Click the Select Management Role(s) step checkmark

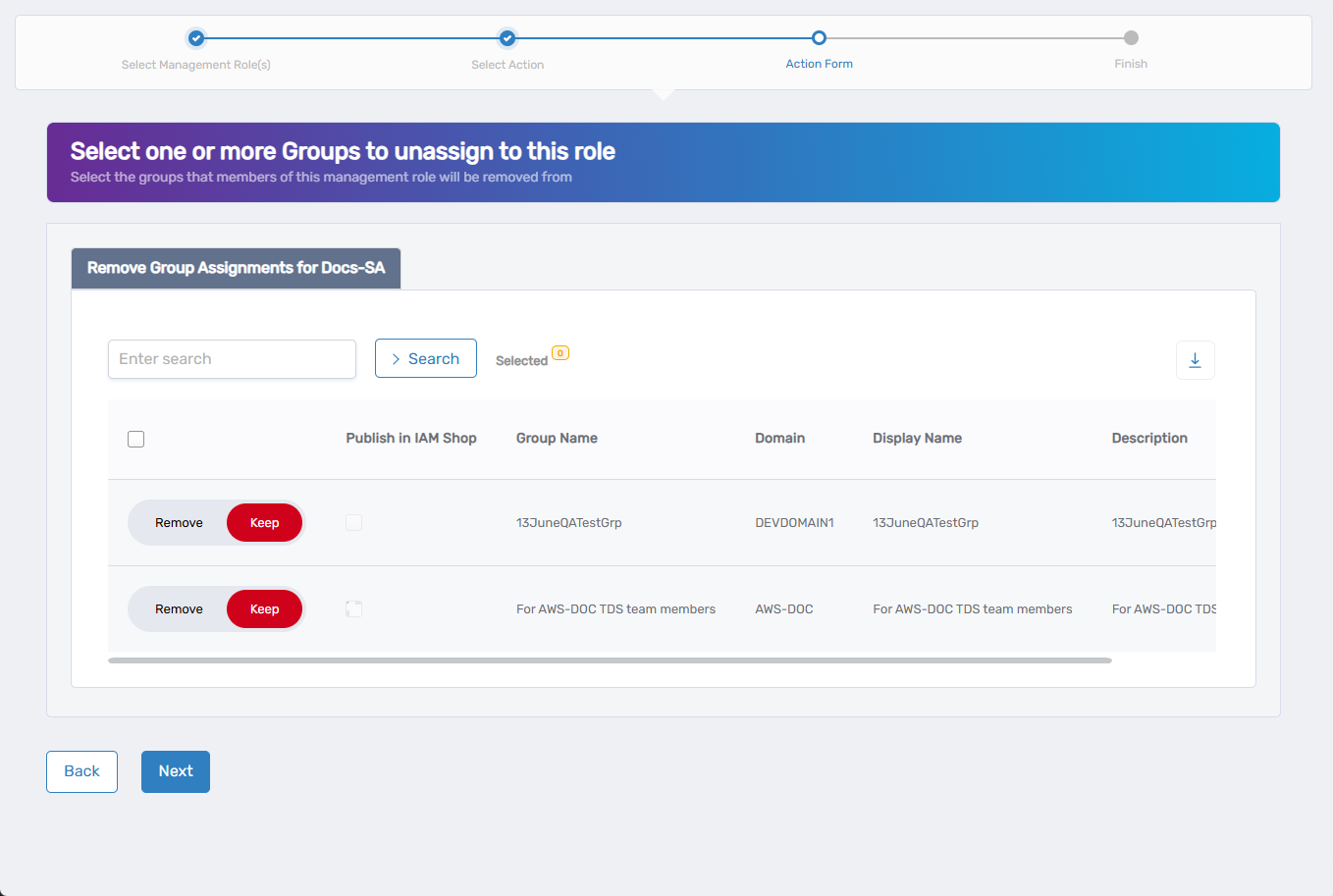pos(196,38)
